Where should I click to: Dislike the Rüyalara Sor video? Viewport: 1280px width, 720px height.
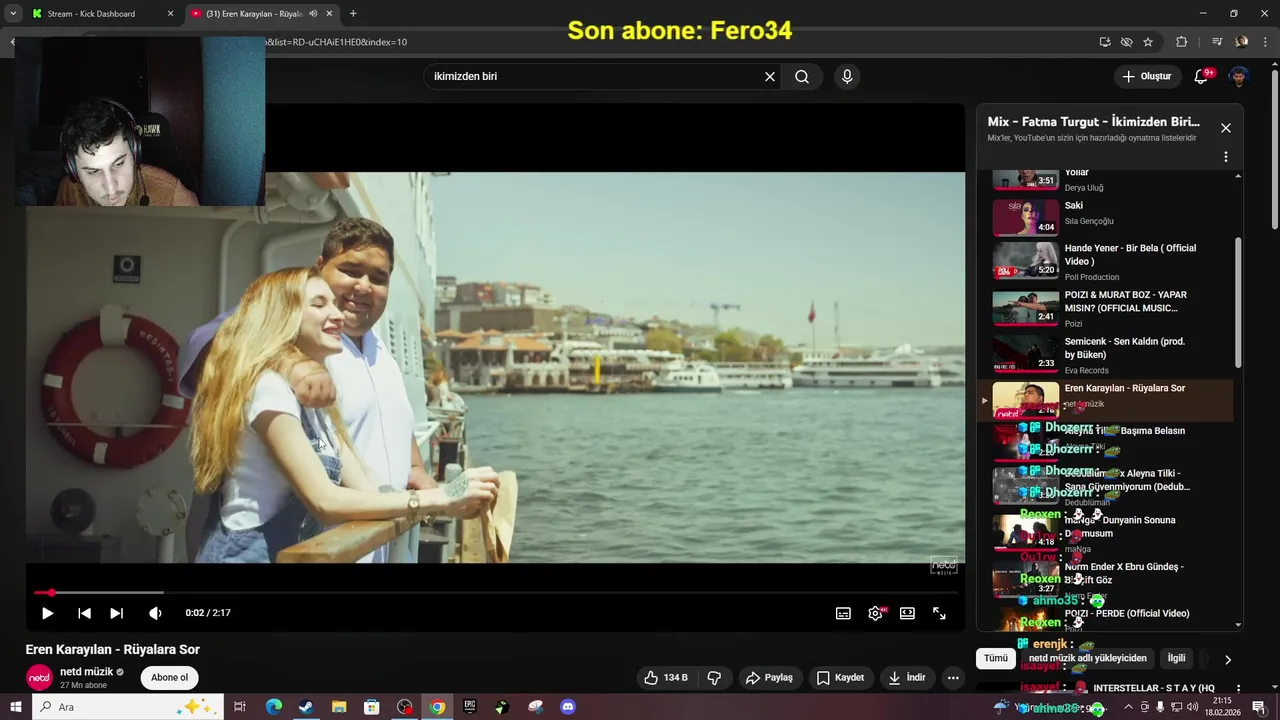pyautogui.click(x=714, y=677)
